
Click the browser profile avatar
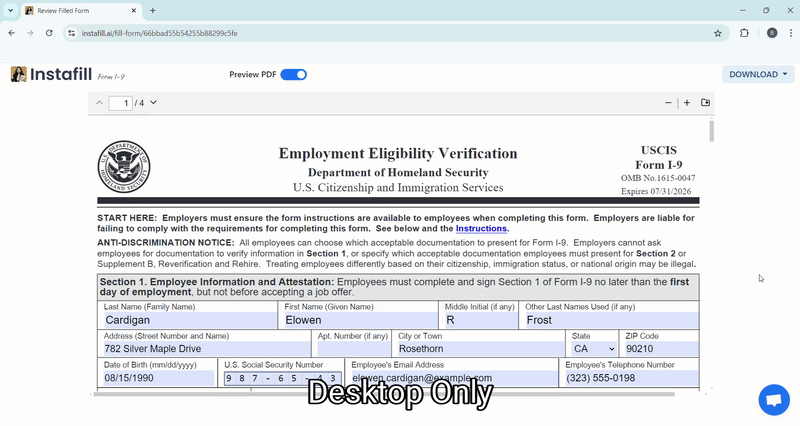772,33
